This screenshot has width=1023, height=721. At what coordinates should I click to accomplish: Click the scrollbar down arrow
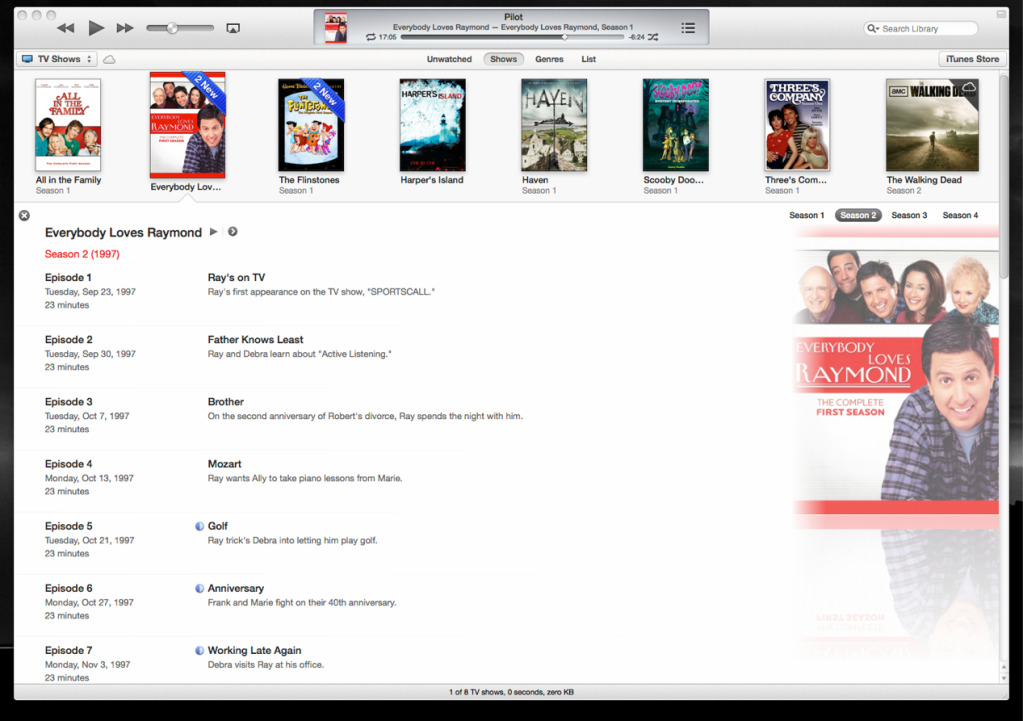(x=1003, y=679)
